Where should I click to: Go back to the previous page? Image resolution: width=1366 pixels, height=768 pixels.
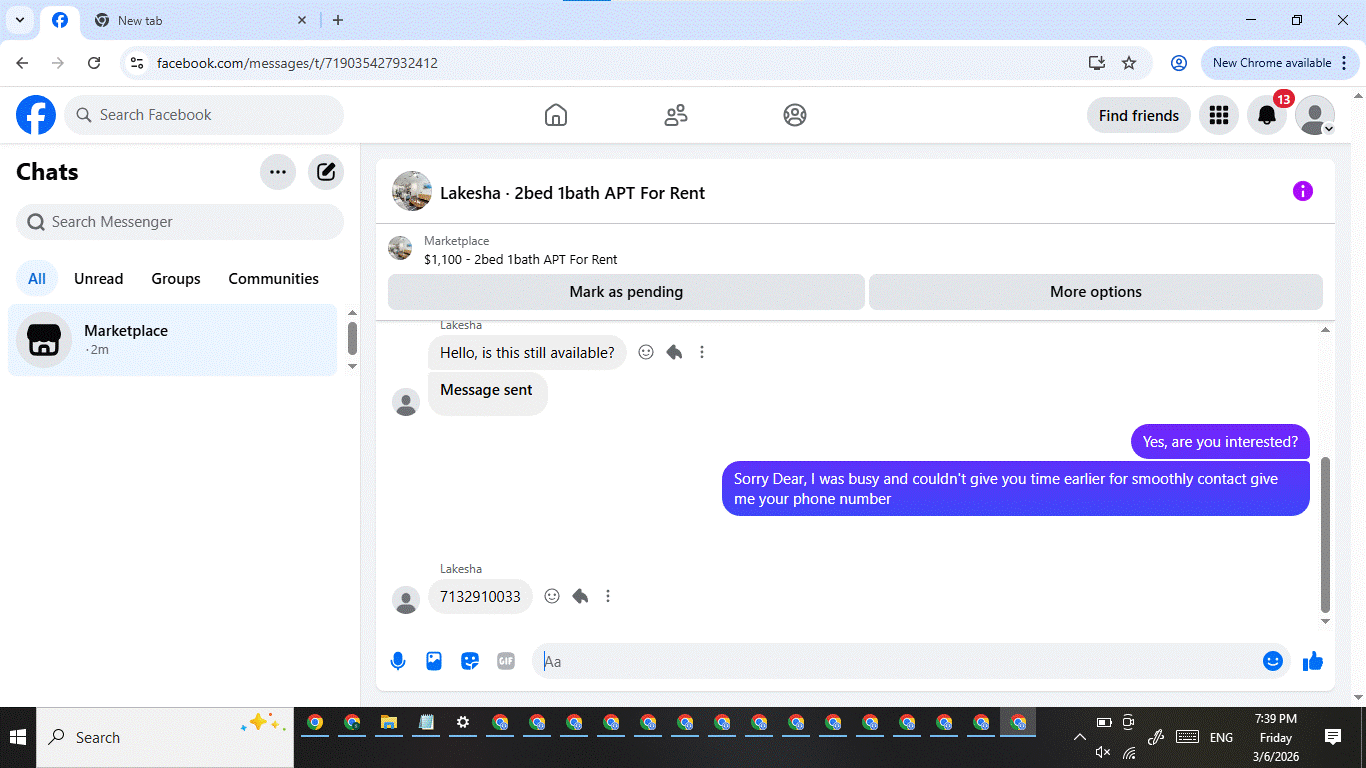[x=22, y=63]
